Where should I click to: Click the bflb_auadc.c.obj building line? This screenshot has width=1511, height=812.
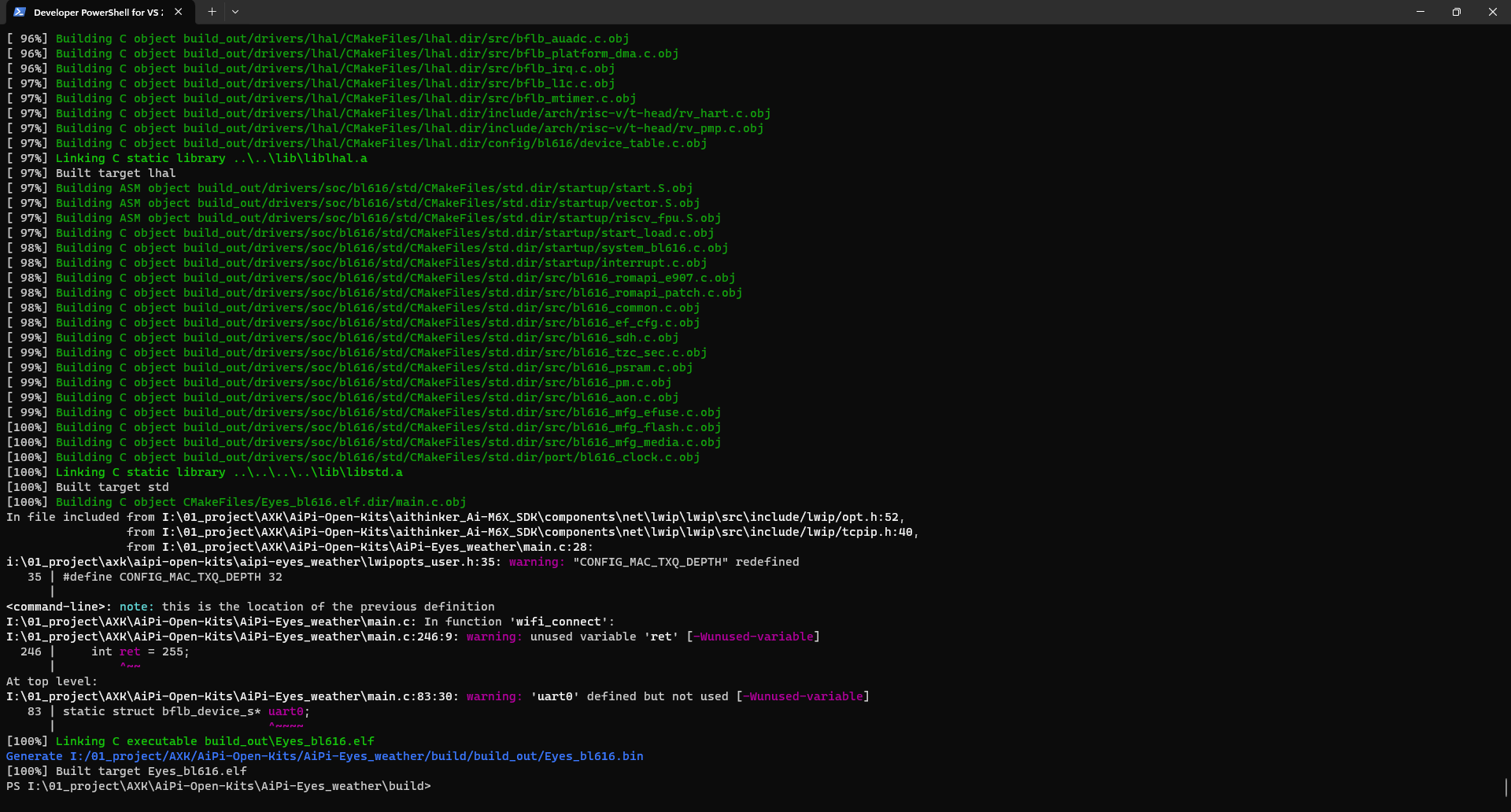(x=318, y=39)
